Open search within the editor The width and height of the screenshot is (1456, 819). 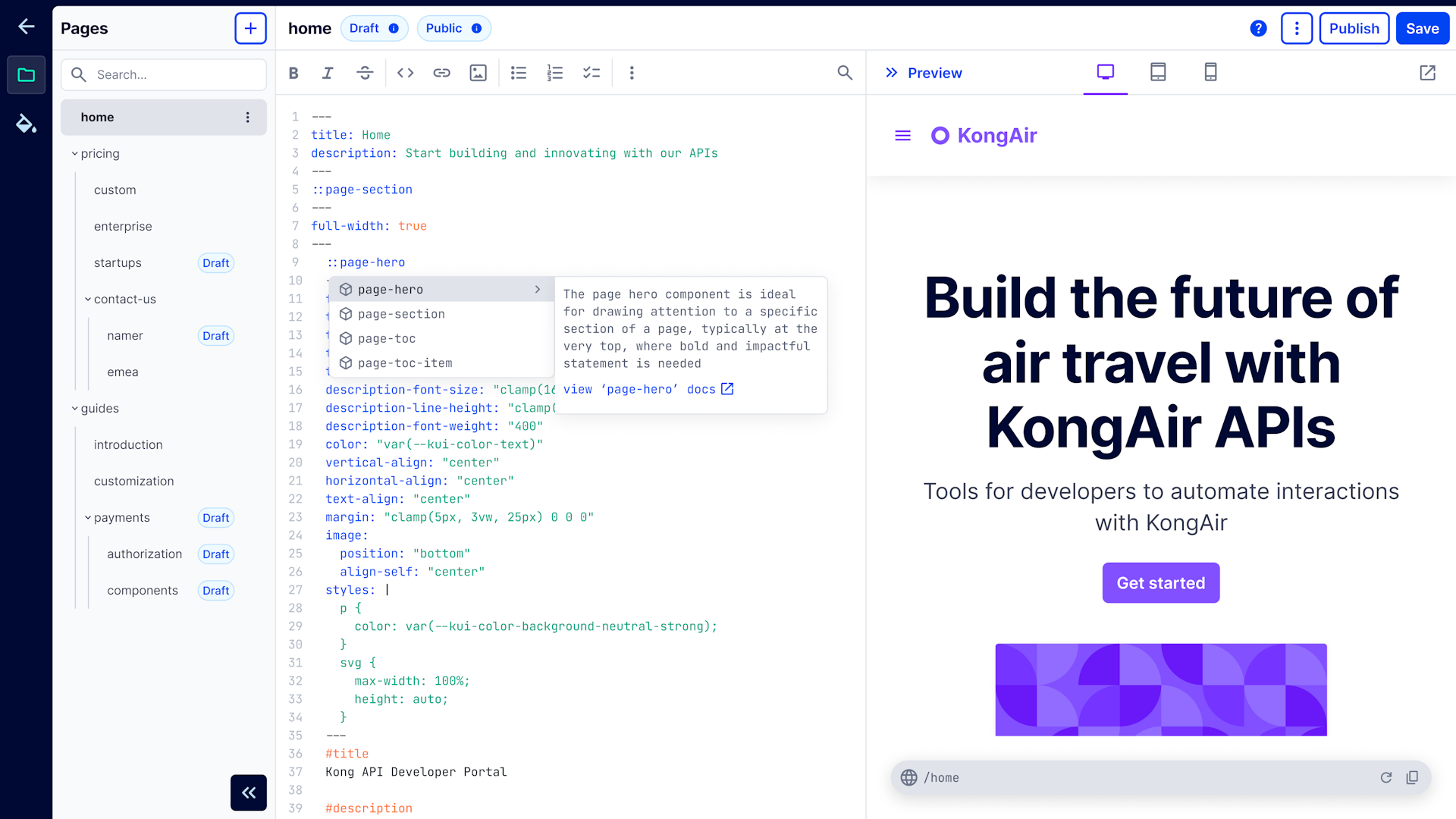(845, 73)
